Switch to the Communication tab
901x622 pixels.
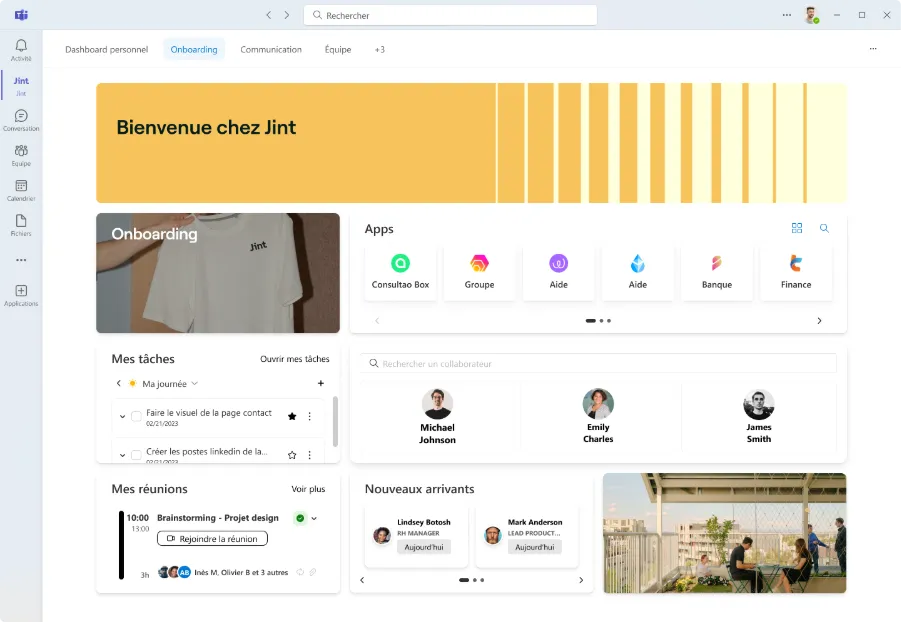click(x=270, y=49)
